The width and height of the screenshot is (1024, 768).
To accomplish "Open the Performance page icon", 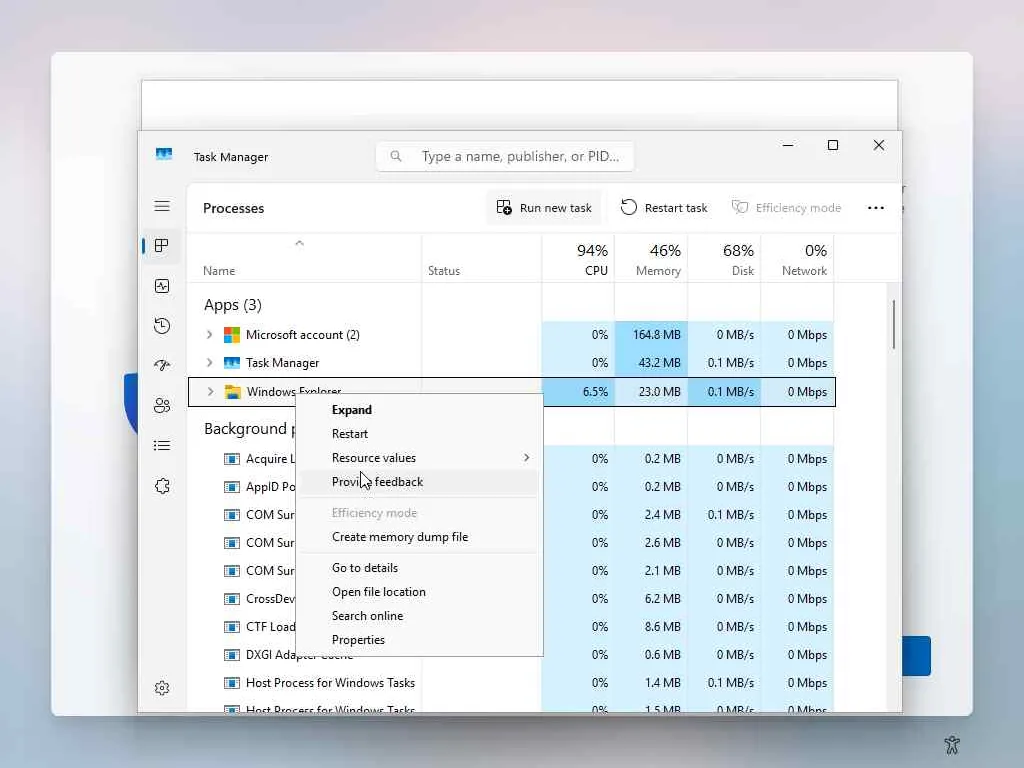I will click(x=162, y=286).
